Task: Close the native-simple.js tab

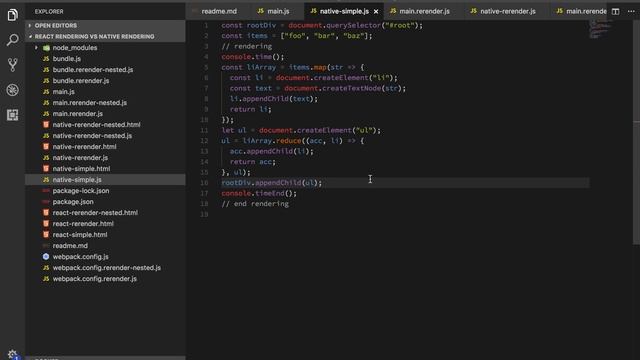Action: point(376,11)
